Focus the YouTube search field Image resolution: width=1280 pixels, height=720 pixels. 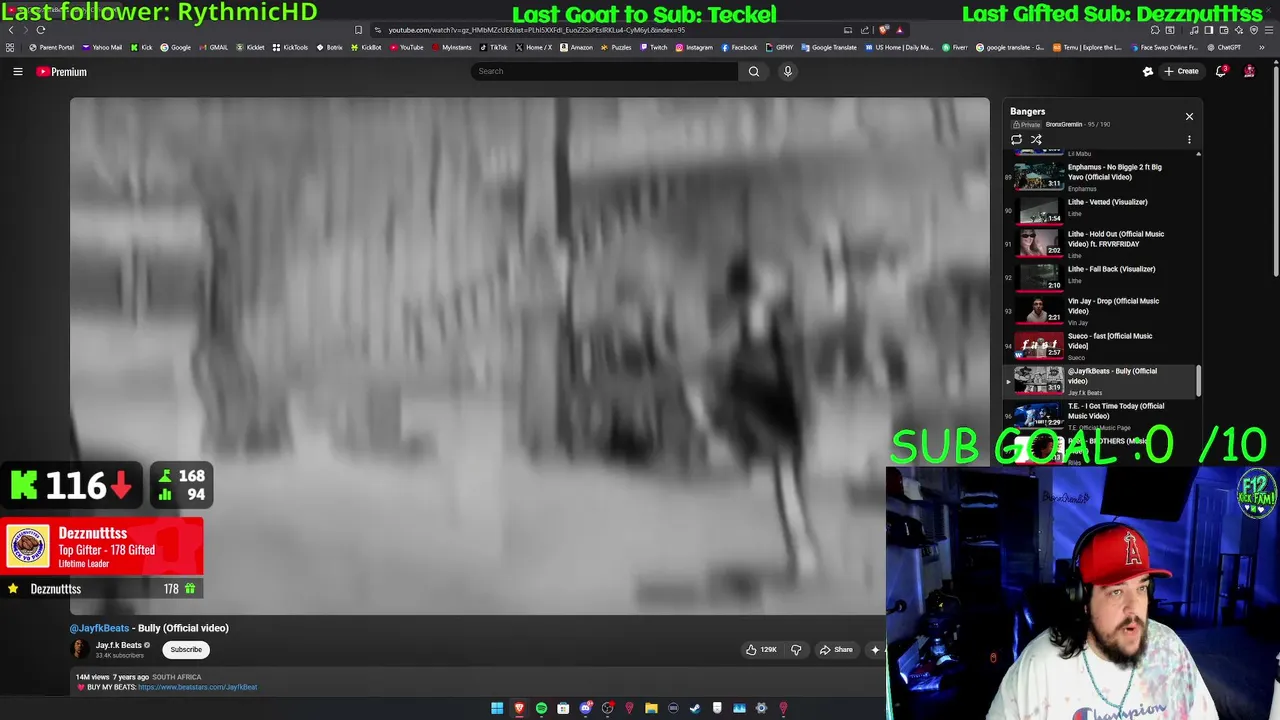click(x=605, y=71)
